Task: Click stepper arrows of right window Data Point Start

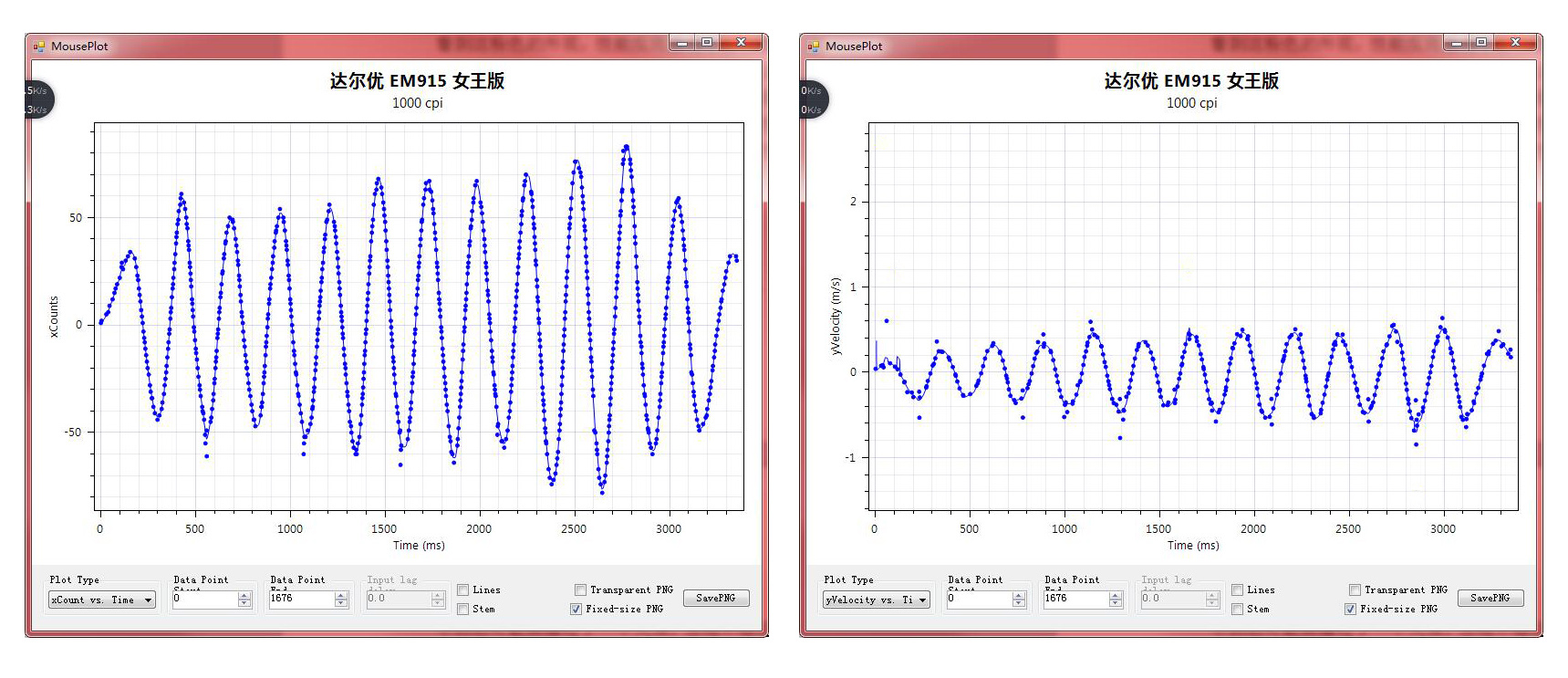Action: click(x=1019, y=600)
